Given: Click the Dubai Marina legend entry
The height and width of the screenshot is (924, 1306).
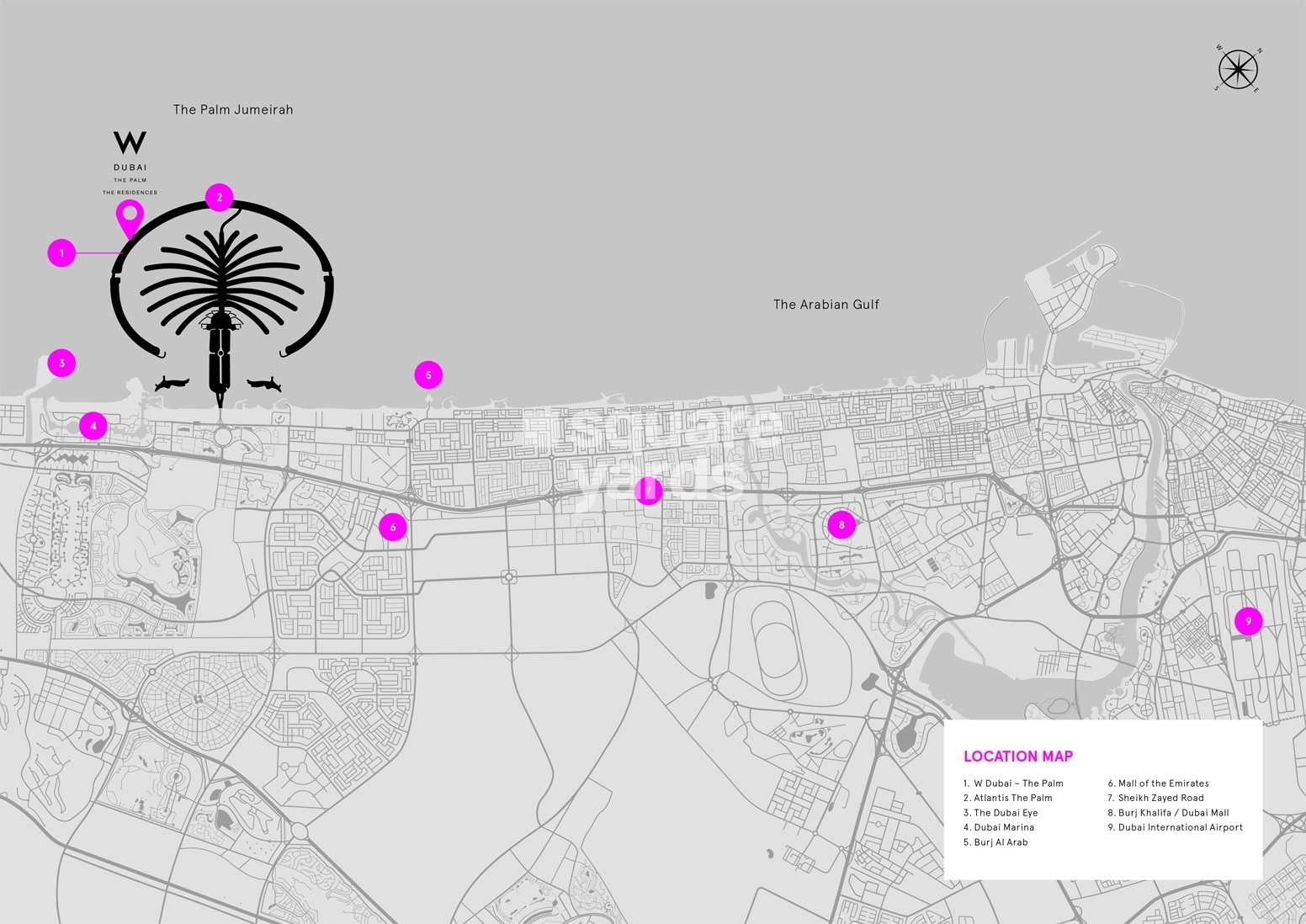Looking at the screenshot, I should pyautogui.click(x=1000, y=827).
